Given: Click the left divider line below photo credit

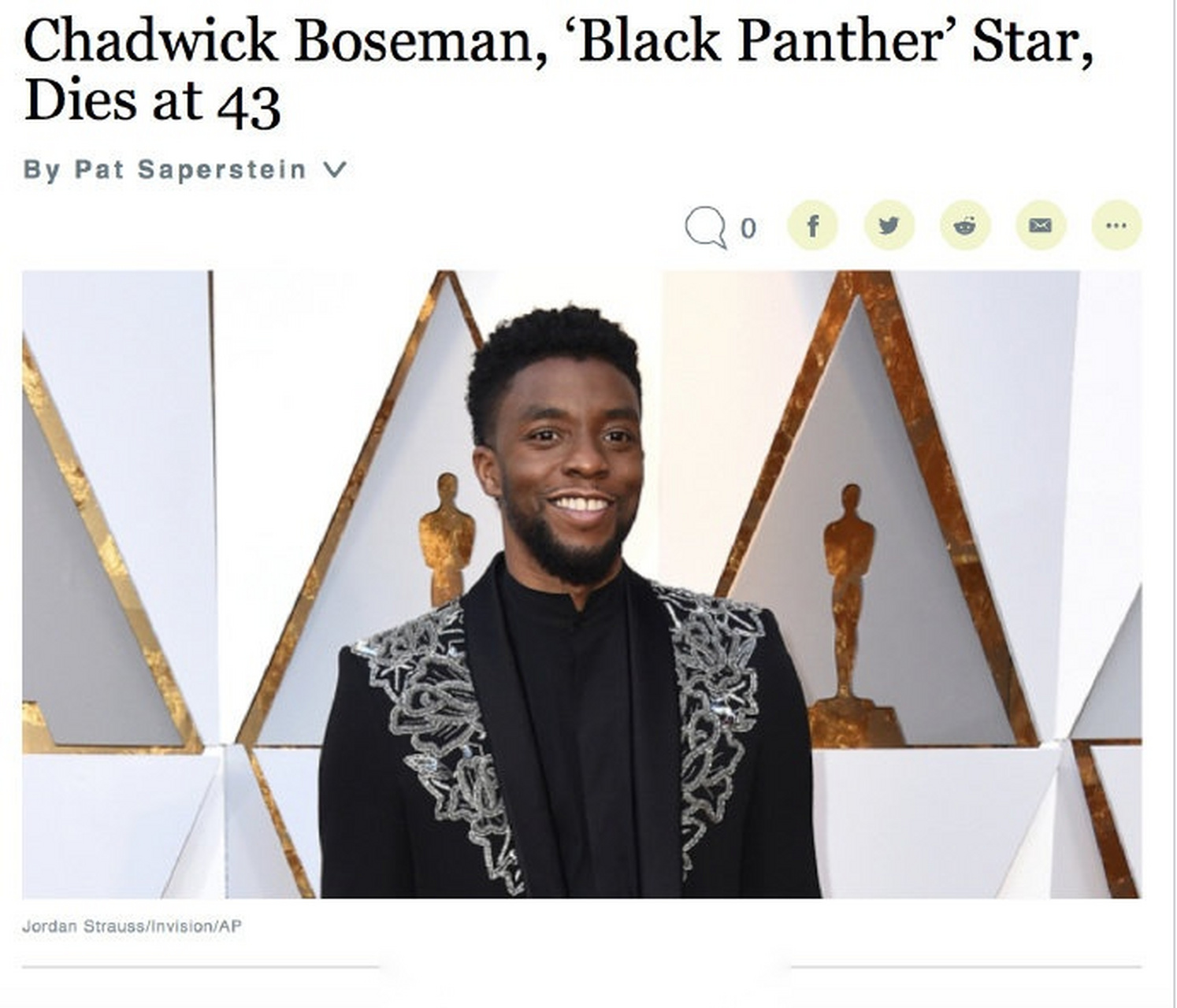Looking at the screenshot, I should coord(201,966).
